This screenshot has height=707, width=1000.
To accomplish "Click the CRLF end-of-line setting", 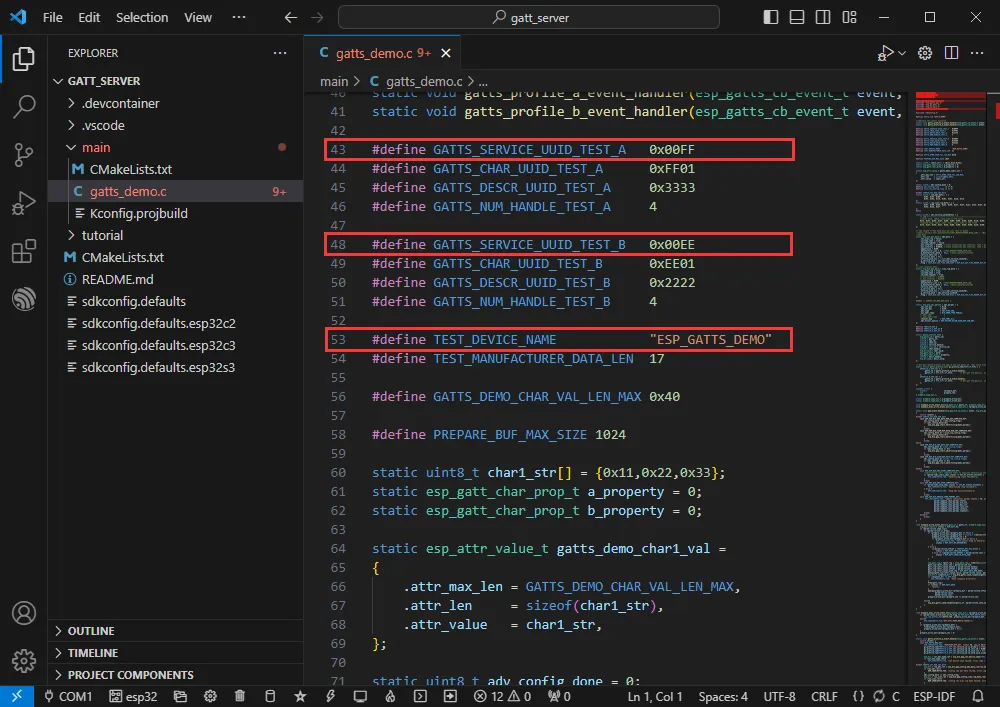I will (824, 696).
